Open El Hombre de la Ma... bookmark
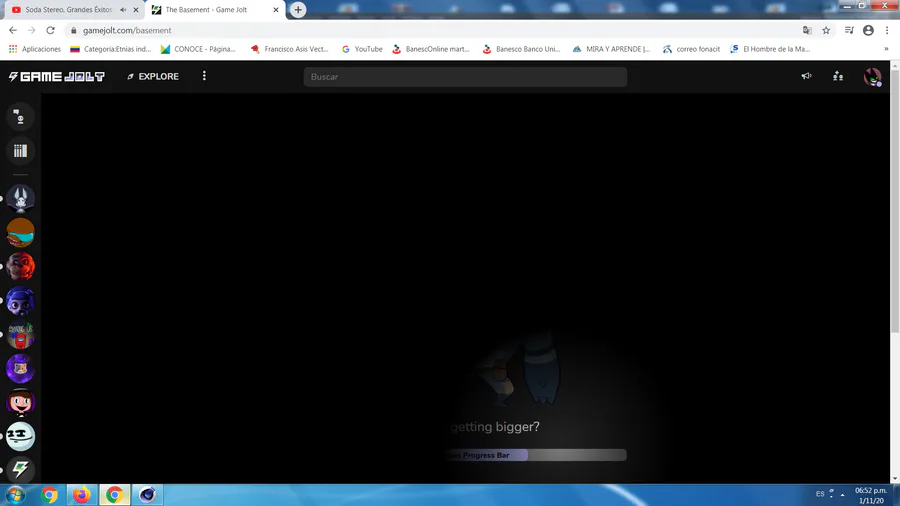Screen dimensions: 900x506 coord(770,49)
